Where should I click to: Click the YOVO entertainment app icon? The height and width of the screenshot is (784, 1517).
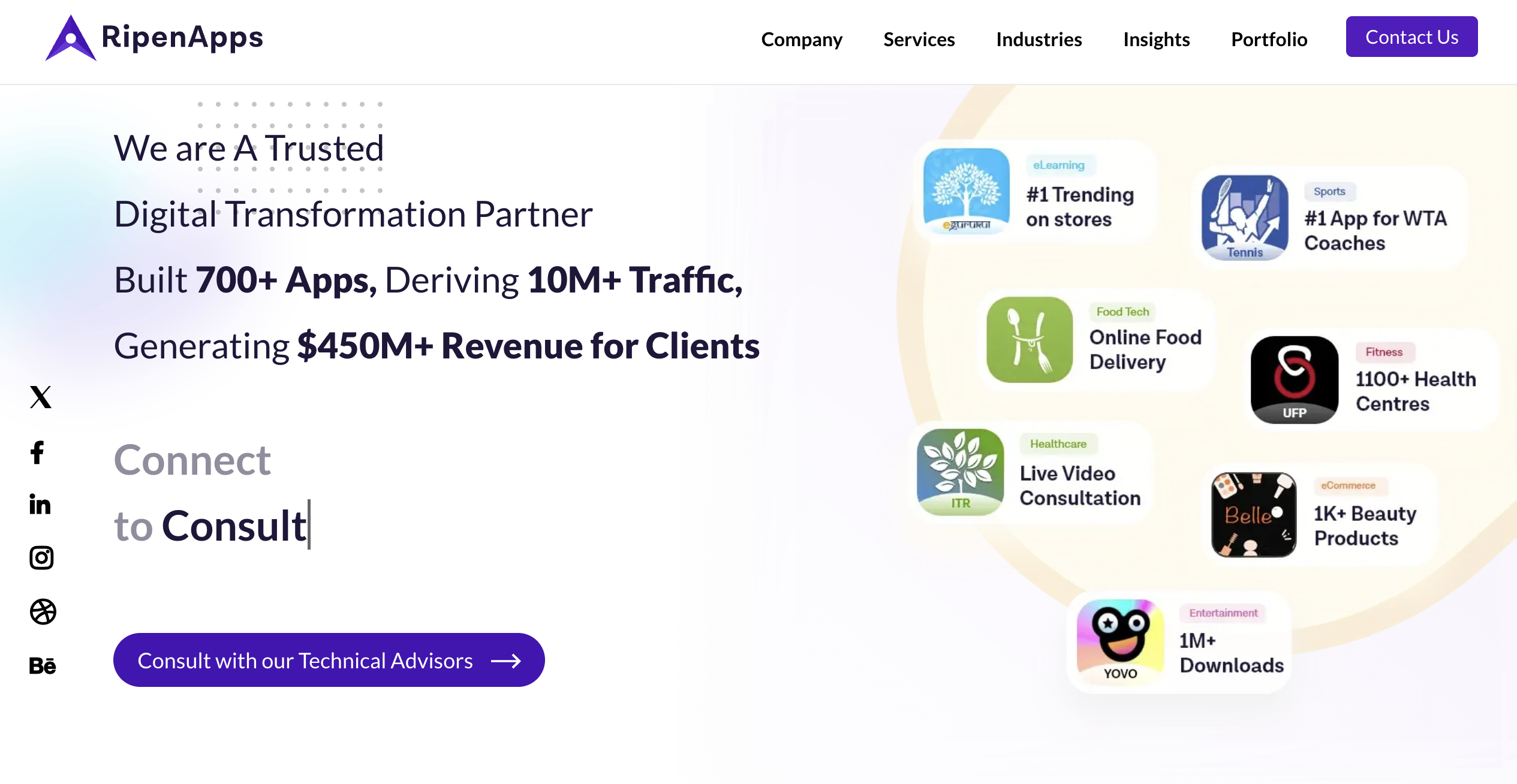tap(1120, 641)
